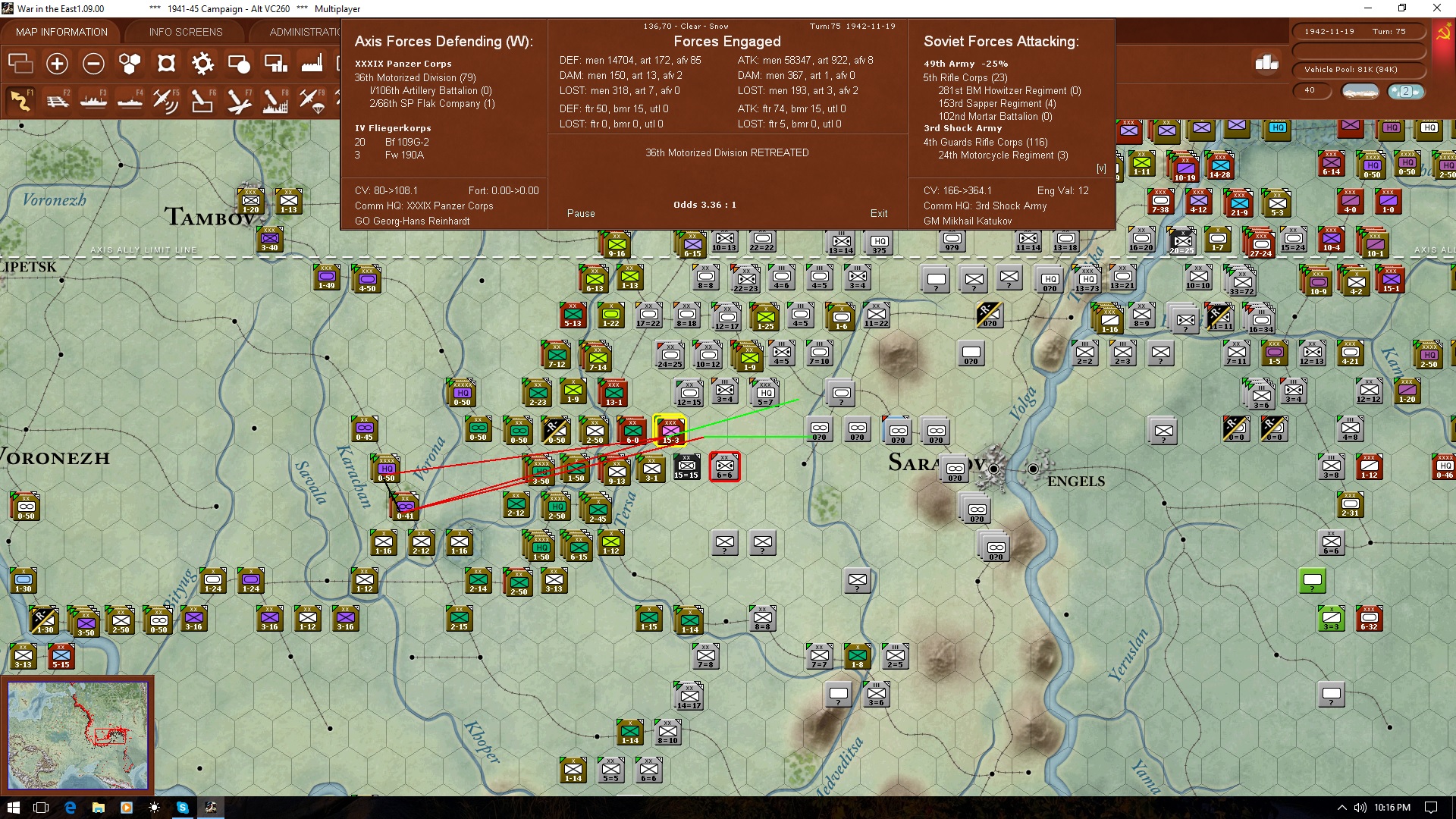This screenshot has width=1456, height=819.
Task: Show hidden system tray icons chevron
Action: [x=1341, y=808]
